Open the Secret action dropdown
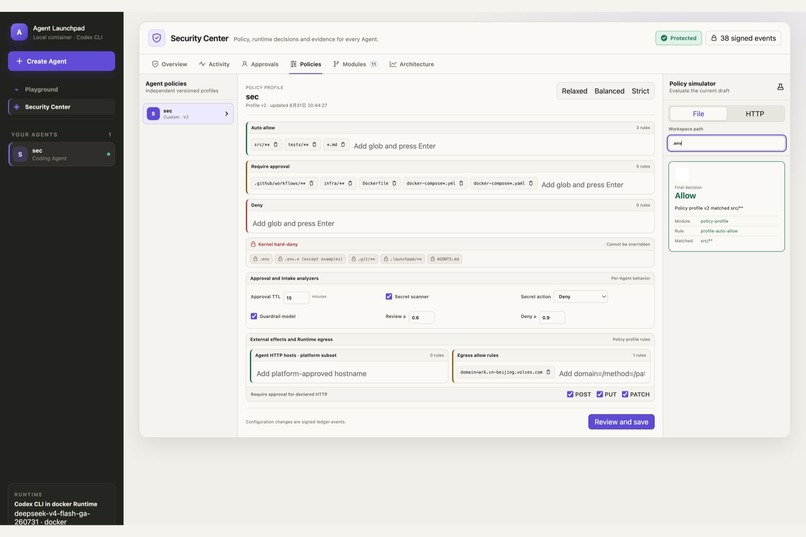806x537 pixels. [x=581, y=297]
